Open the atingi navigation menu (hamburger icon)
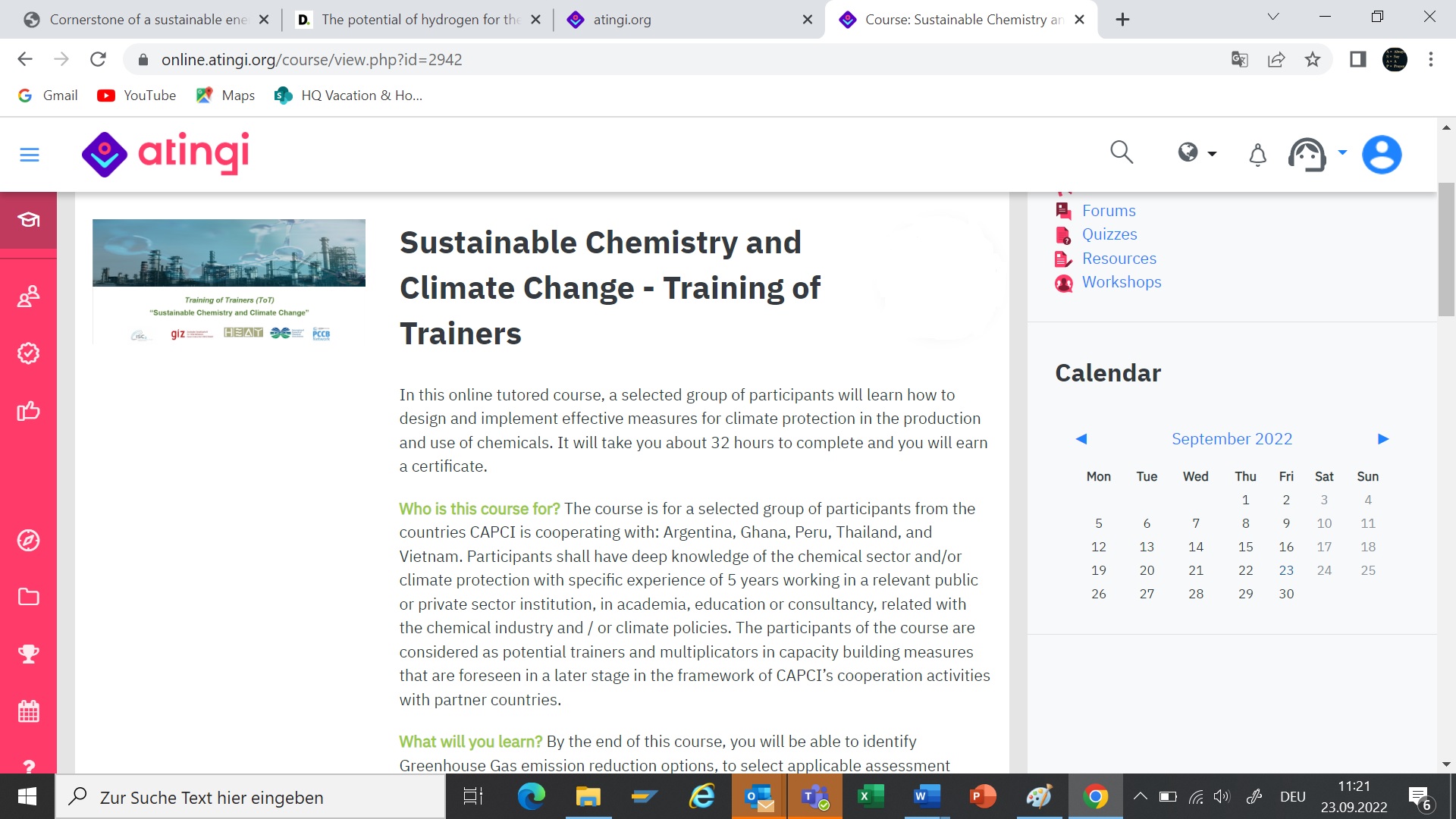Viewport: 1456px width, 819px height. click(x=29, y=154)
